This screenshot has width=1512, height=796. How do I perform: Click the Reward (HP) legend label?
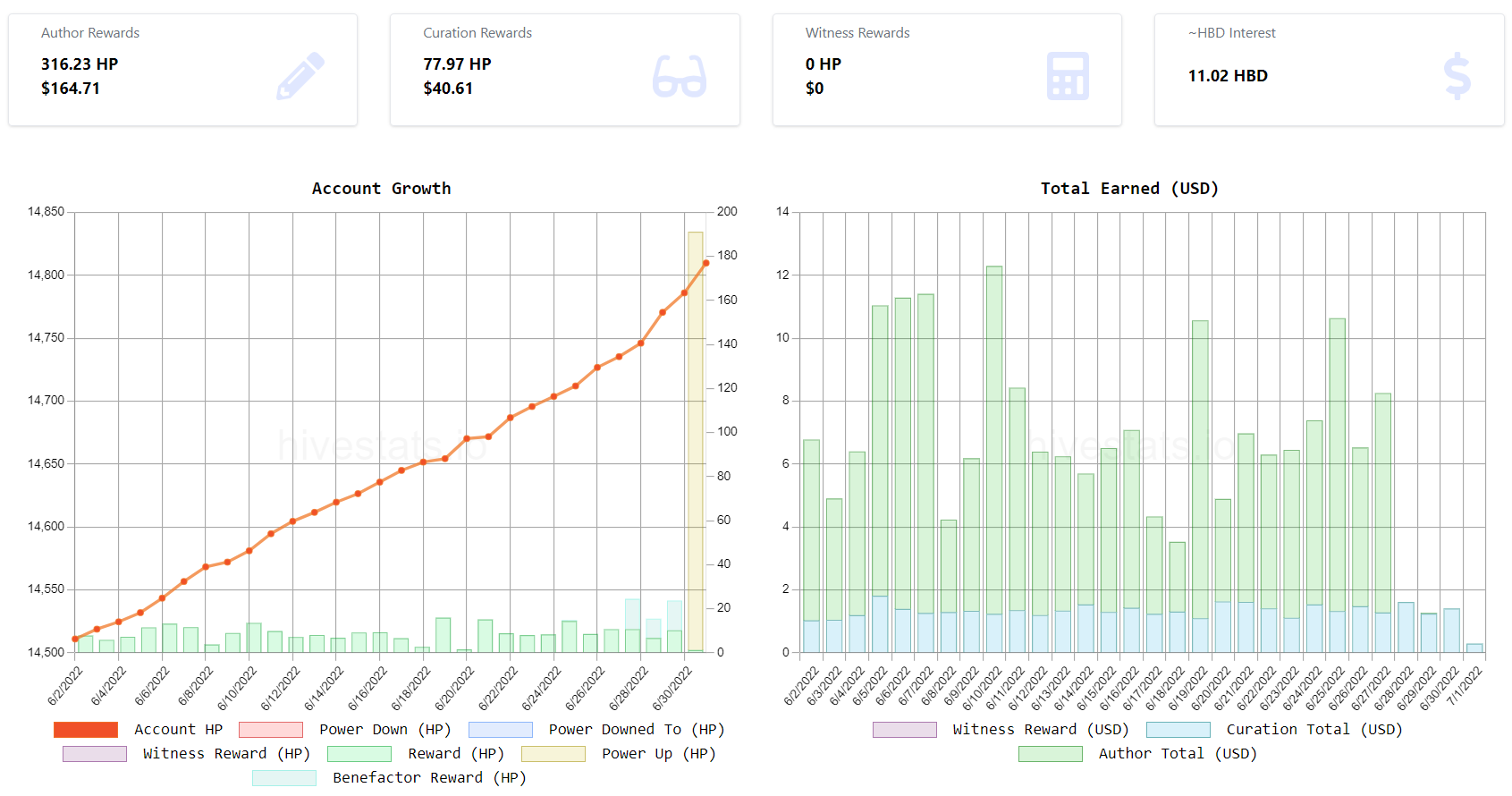(456, 754)
